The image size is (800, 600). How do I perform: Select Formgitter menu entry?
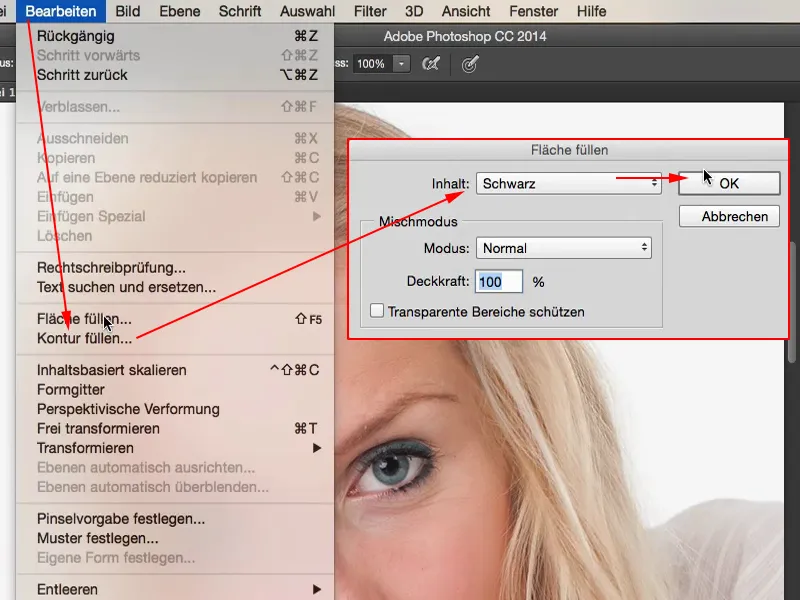pos(176,390)
